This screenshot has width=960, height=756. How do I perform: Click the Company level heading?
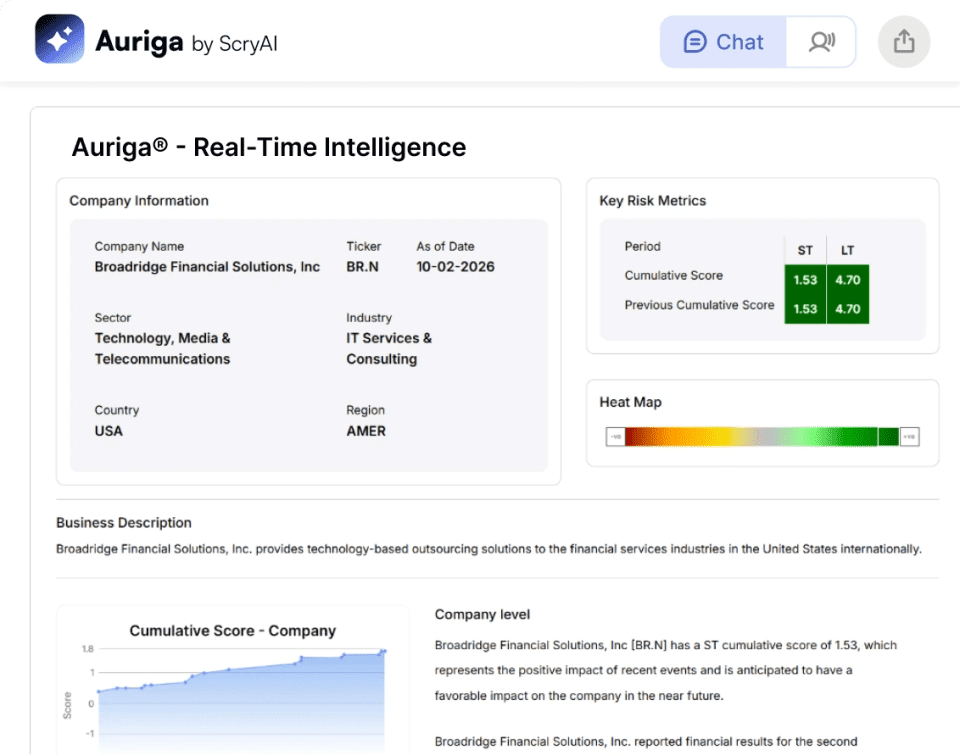pyautogui.click(x=482, y=615)
